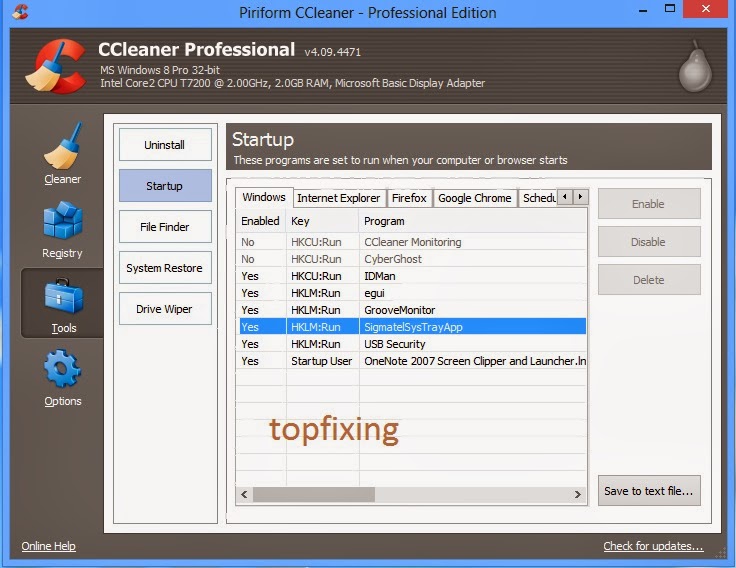Open the Options gear icon
736x568 pixels.
click(x=62, y=368)
